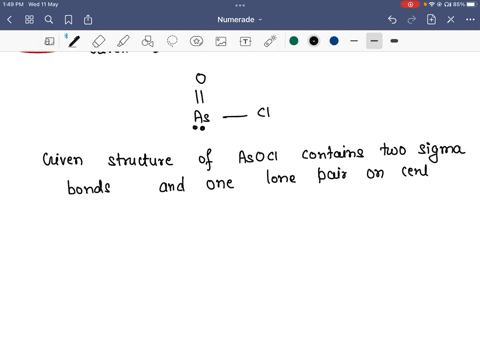
Task: Select the Pen tool
Action: click(74, 41)
